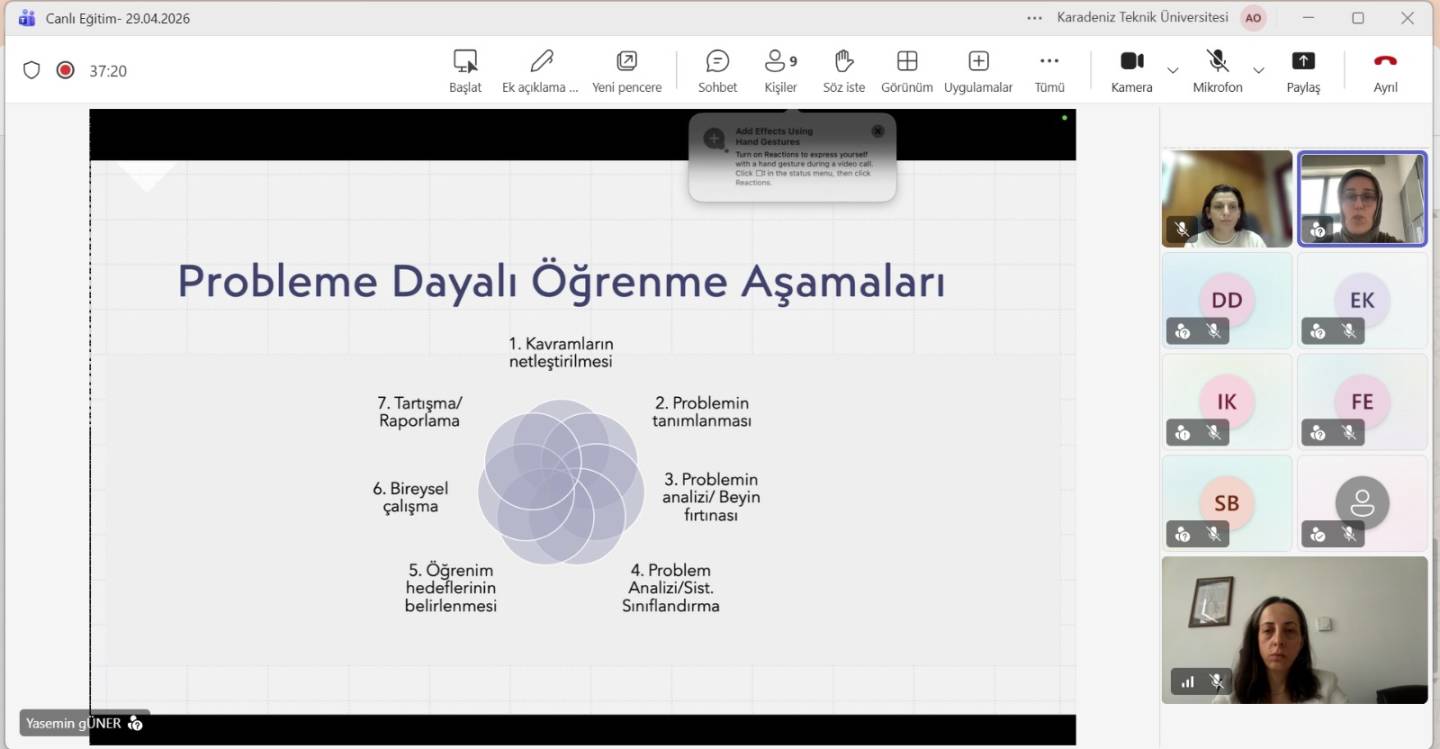Expand the Kamera options arrow

pyautogui.click(x=1173, y=70)
